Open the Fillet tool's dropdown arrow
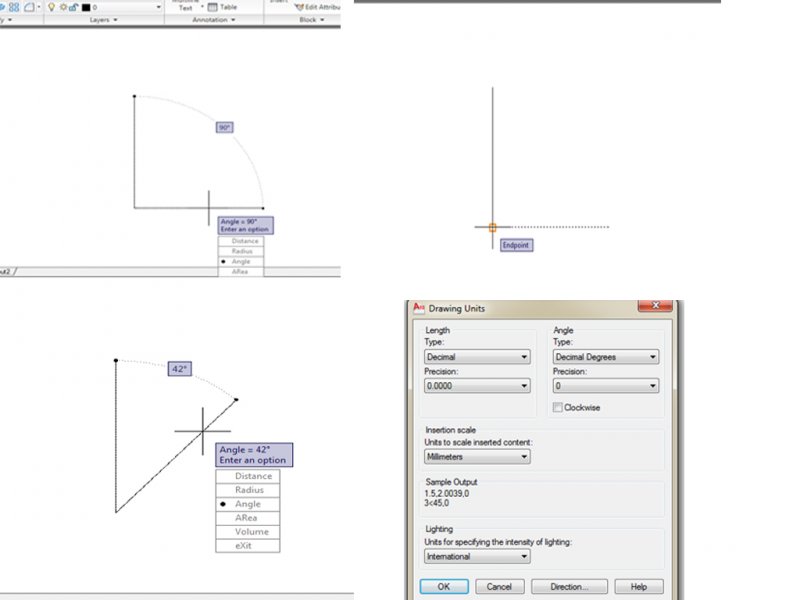 pyautogui.click(x=39, y=7)
